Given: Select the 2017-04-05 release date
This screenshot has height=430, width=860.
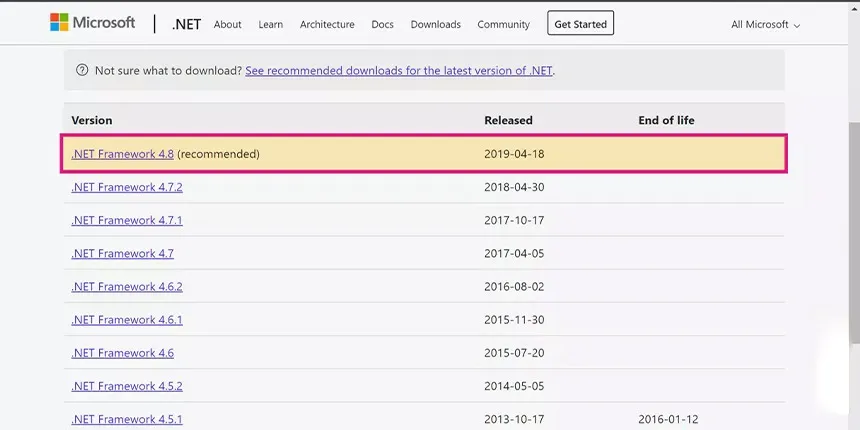Looking at the screenshot, I should tap(514, 253).
